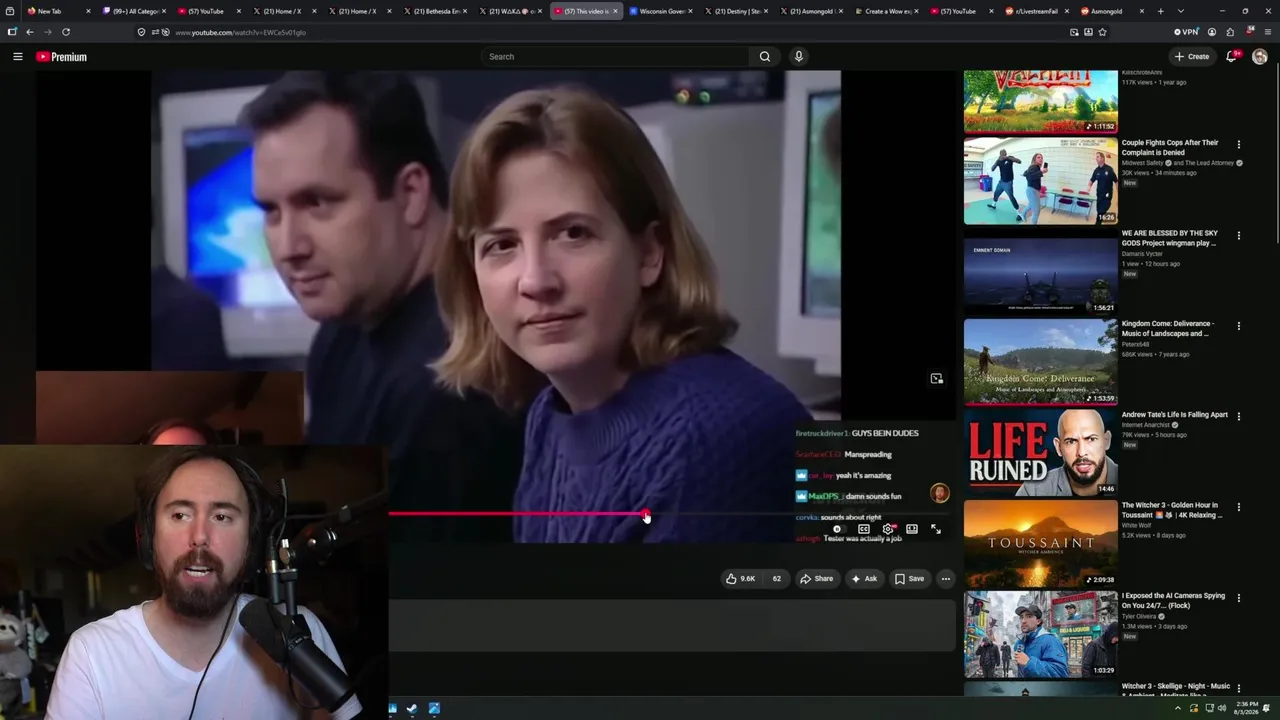Screen dimensions: 1280x720
Task: Open Midwest Safety channel link
Action: 1142,163
